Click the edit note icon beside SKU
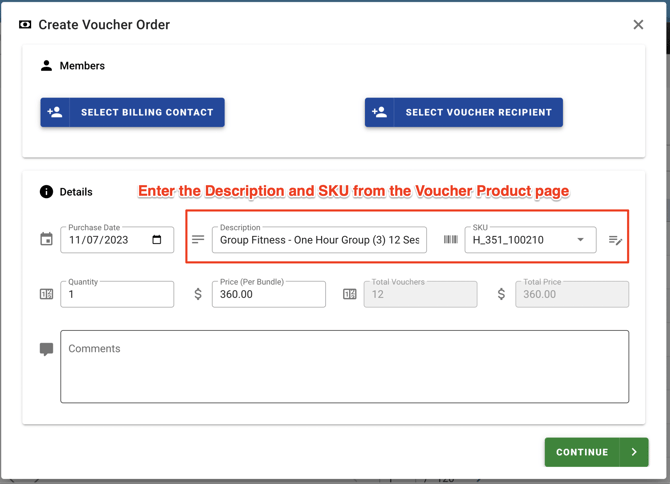Screen dimensions: 670x484 [615, 240]
